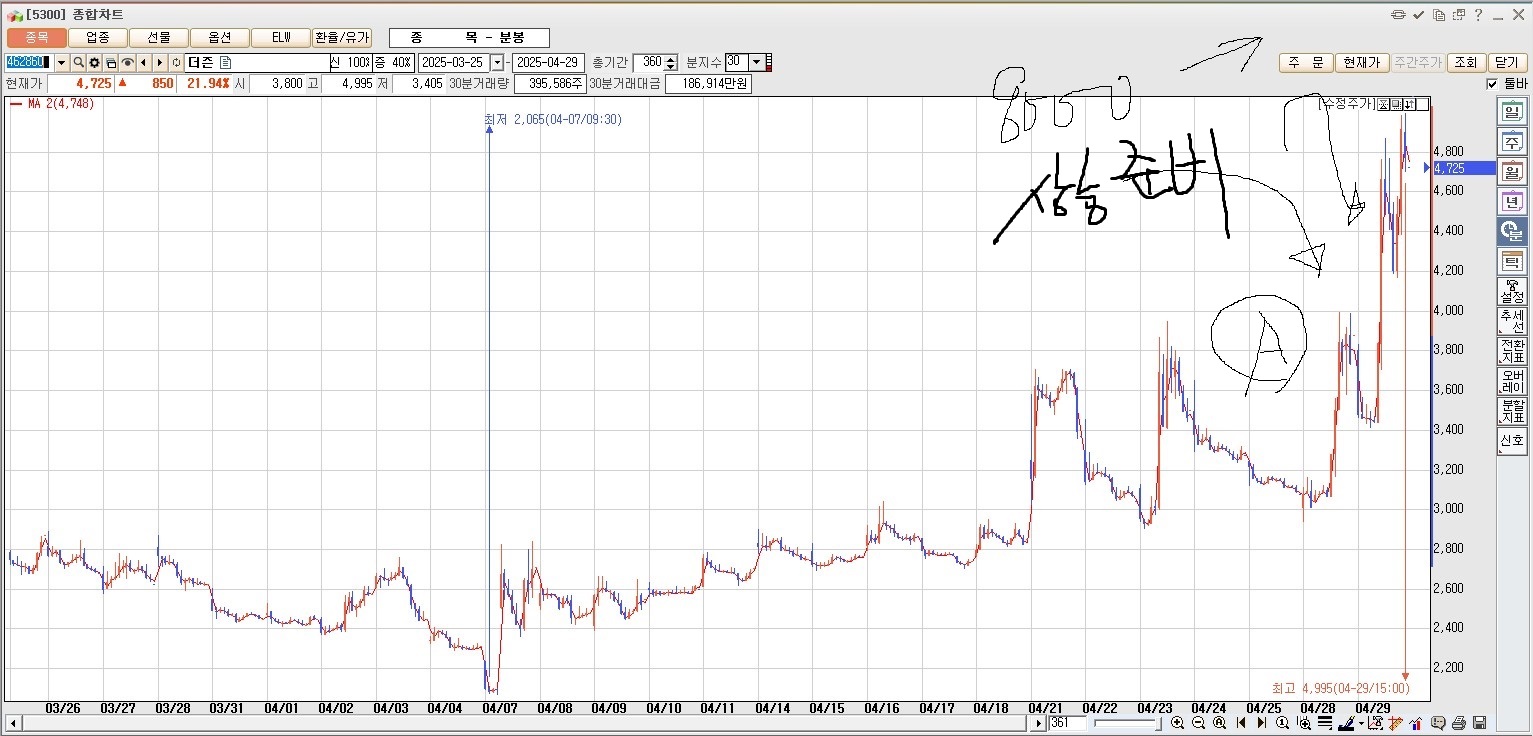Select the weekly (주) chart period icon

coord(1511,142)
